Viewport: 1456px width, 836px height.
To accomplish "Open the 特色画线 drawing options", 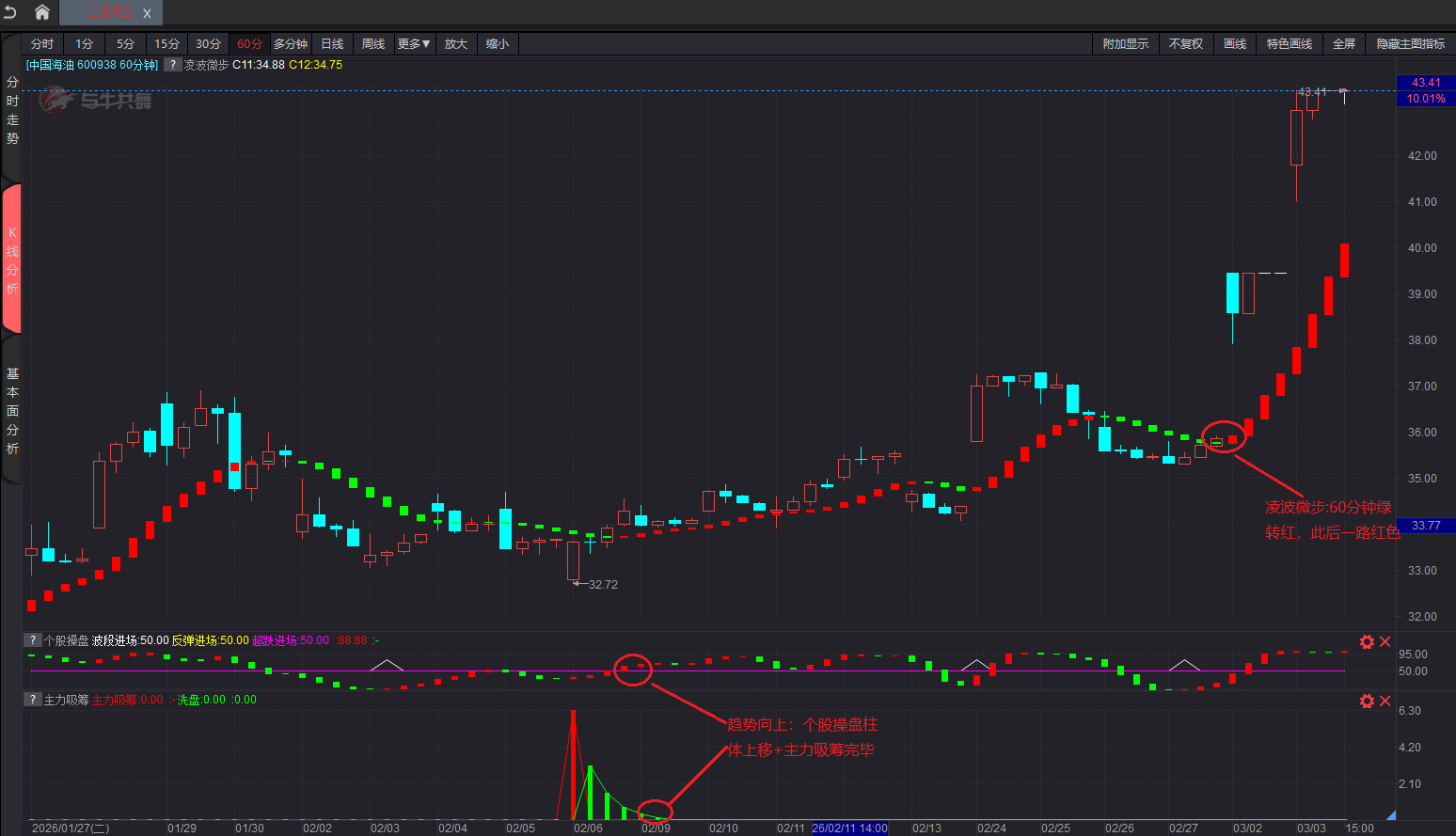I will pyautogui.click(x=1289, y=44).
